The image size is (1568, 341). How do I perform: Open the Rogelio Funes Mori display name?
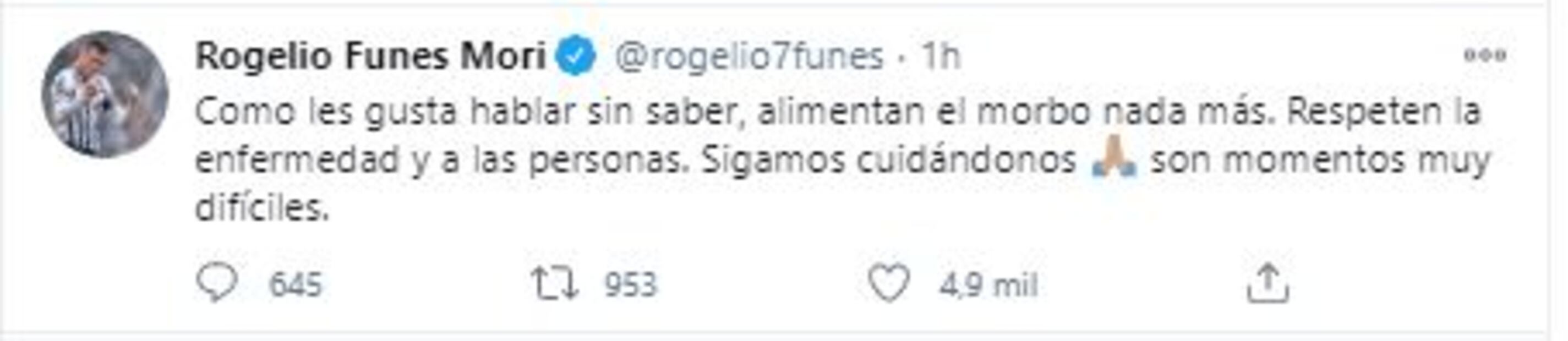(371, 57)
